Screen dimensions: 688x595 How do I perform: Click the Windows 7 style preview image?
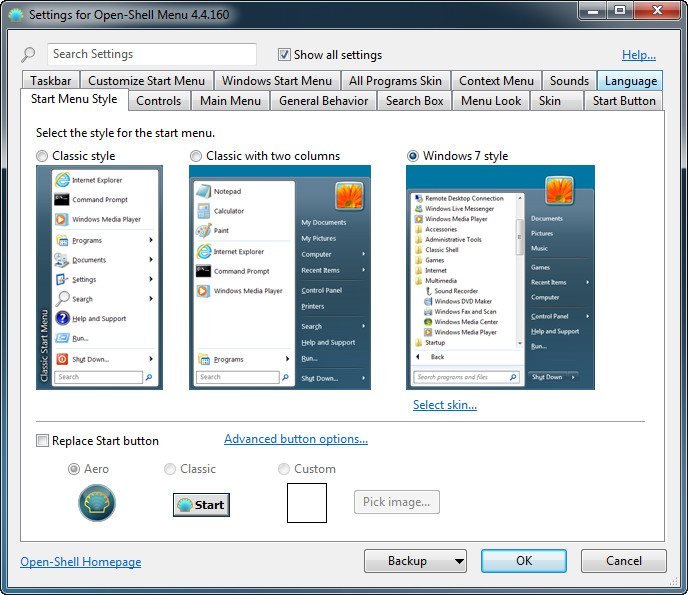click(x=500, y=277)
